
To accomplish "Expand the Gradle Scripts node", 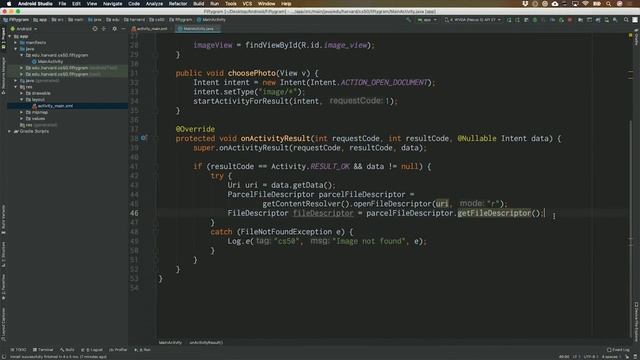I will tap(10, 131).
